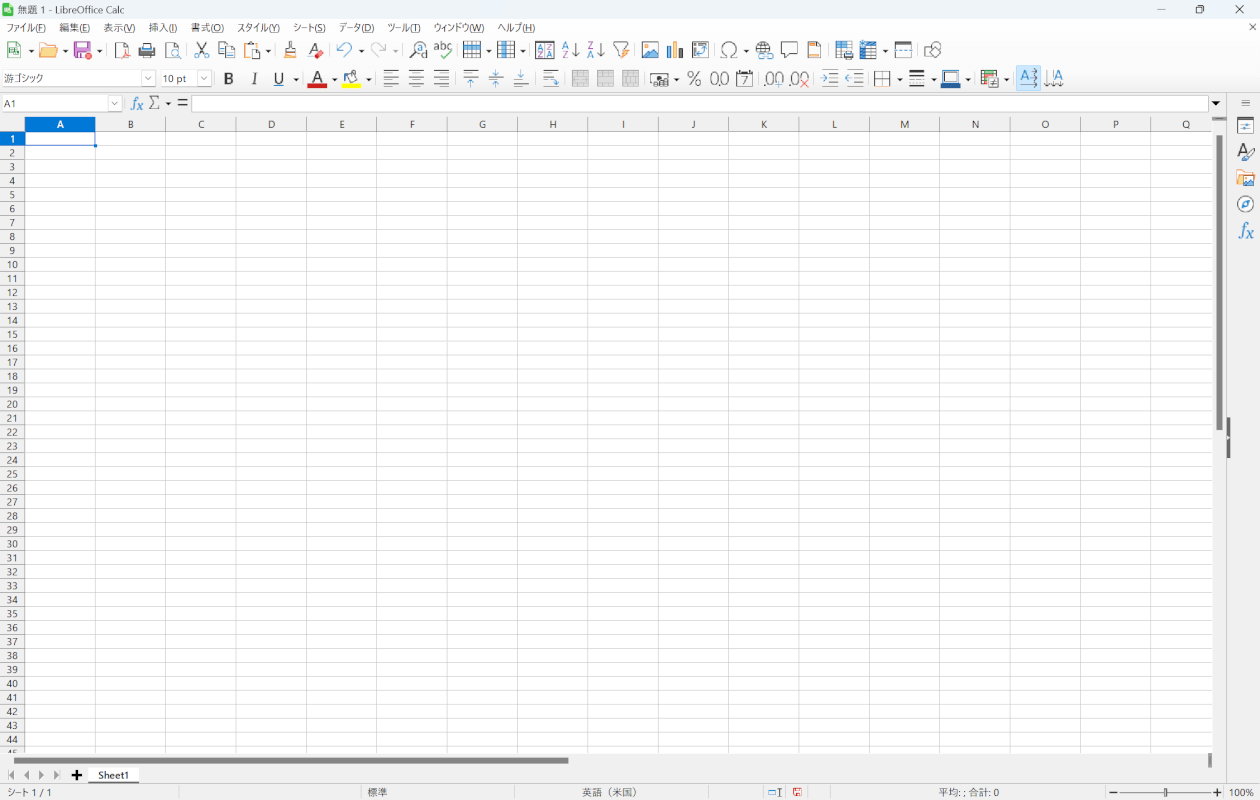Select the Clone Formatting paintbrush icon
This screenshot has height=800, width=1260.
click(290, 50)
